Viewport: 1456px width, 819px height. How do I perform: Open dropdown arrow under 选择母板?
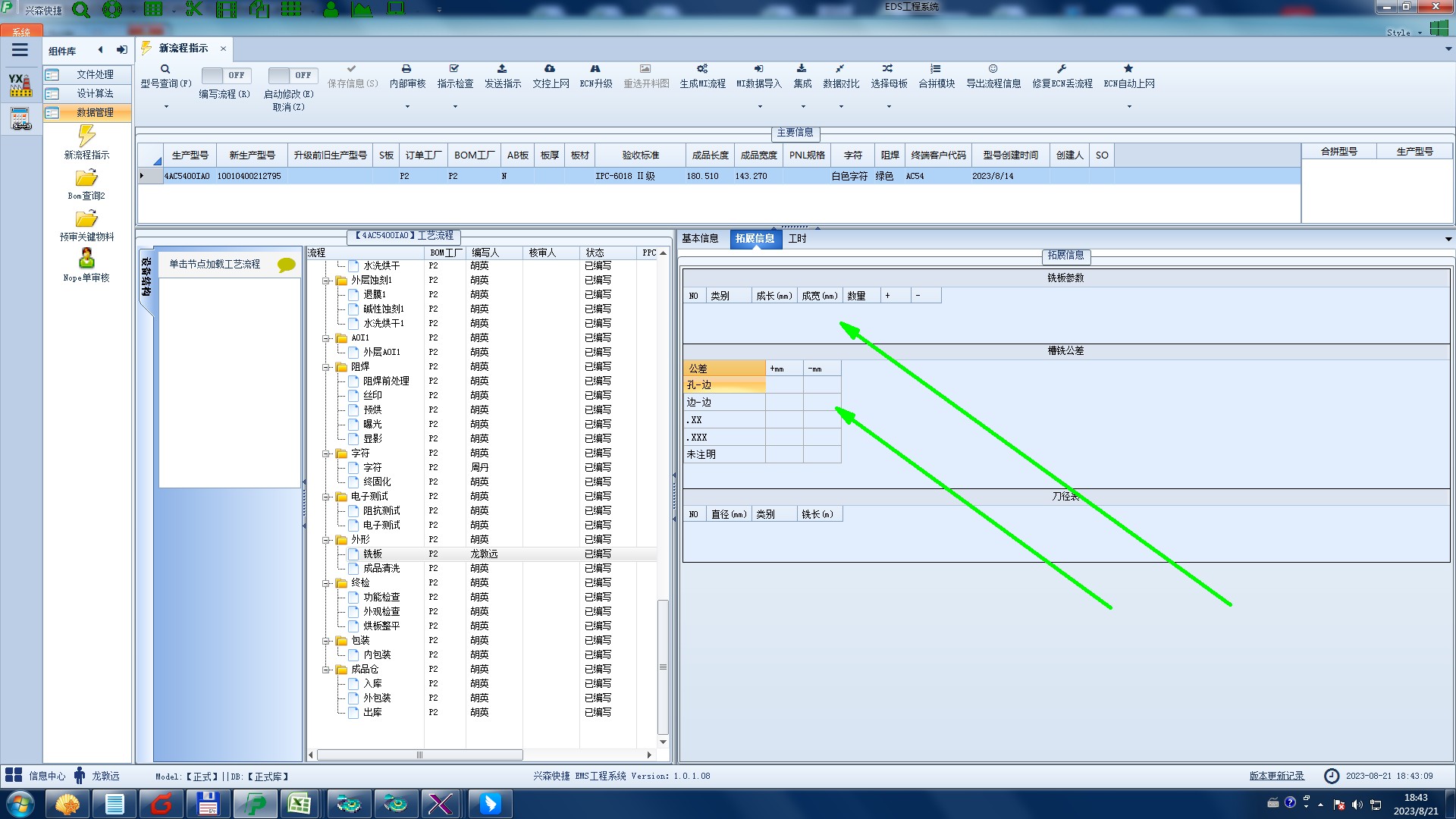coord(889,107)
